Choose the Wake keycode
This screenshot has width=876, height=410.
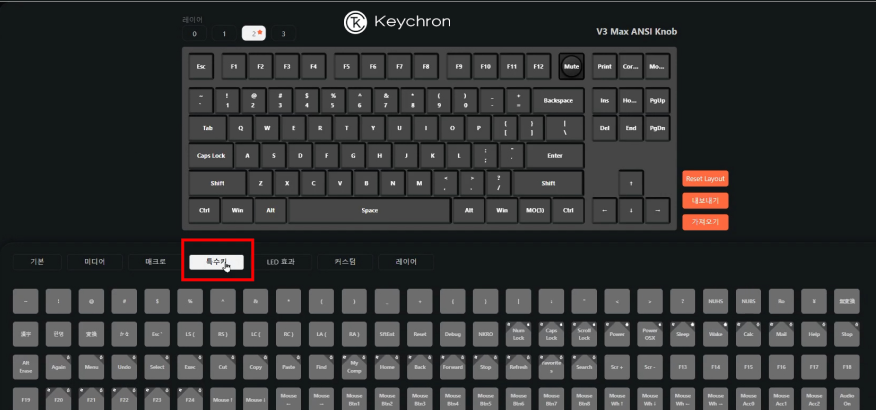715,334
